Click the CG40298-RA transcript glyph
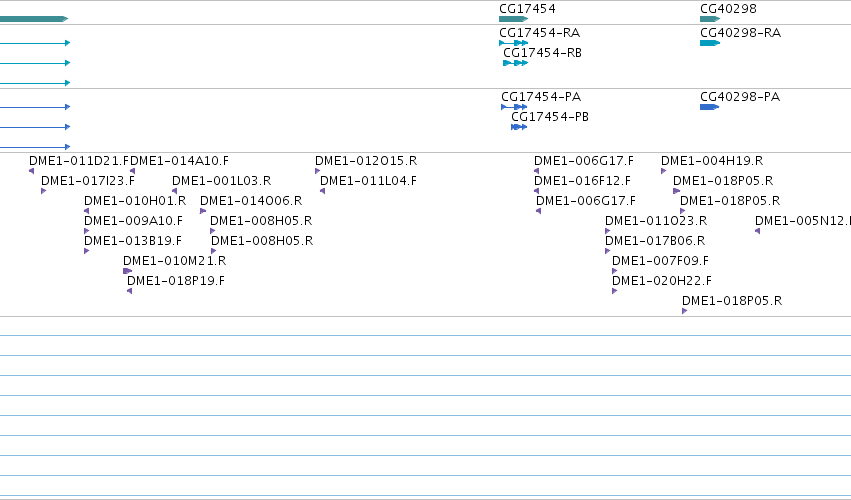The image size is (851, 500). pos(710,43)
